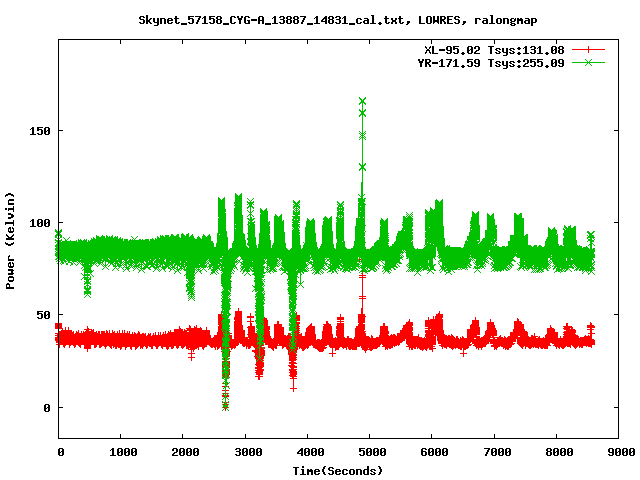Image resolution: width=640 pixels, height=480 pixels.
Task: Select the XL-95.02 Tsys:131.08 legend label
Action: coord(494,50)
